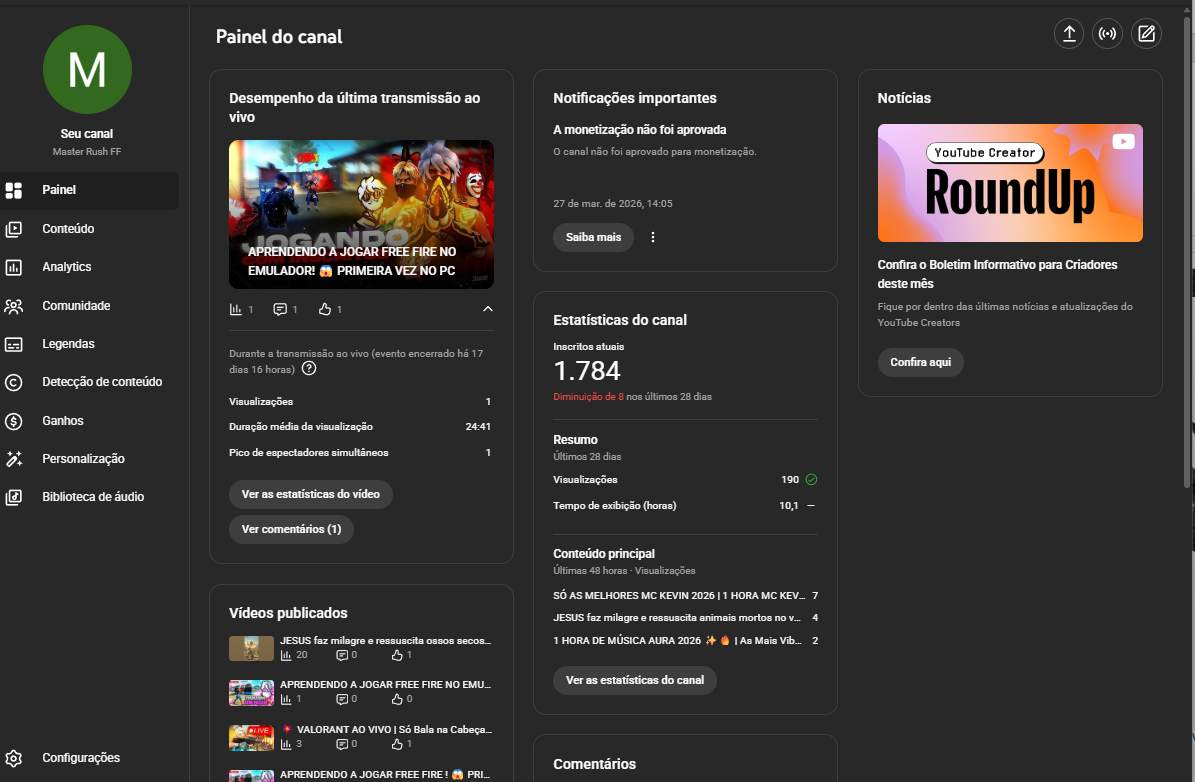The height and width of the screenshot is (782, 1195).
Task: Click the Configurações gear icon
Action: click(14, 758)
